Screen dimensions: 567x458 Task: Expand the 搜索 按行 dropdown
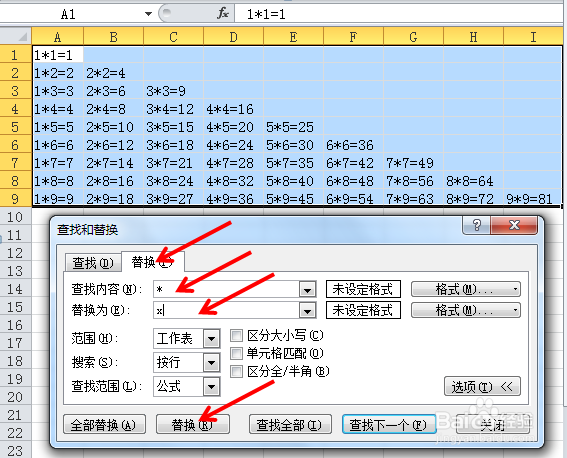[212, 363]
